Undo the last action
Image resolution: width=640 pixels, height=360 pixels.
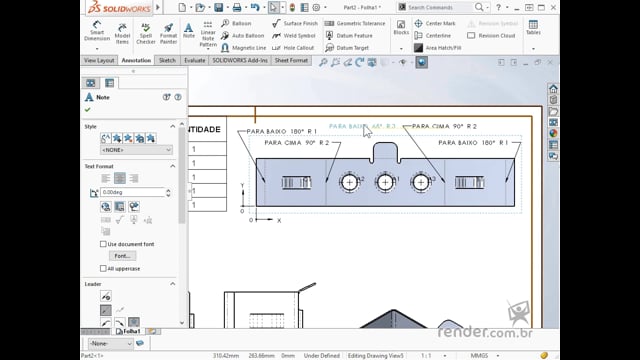[x=255, y=7]
